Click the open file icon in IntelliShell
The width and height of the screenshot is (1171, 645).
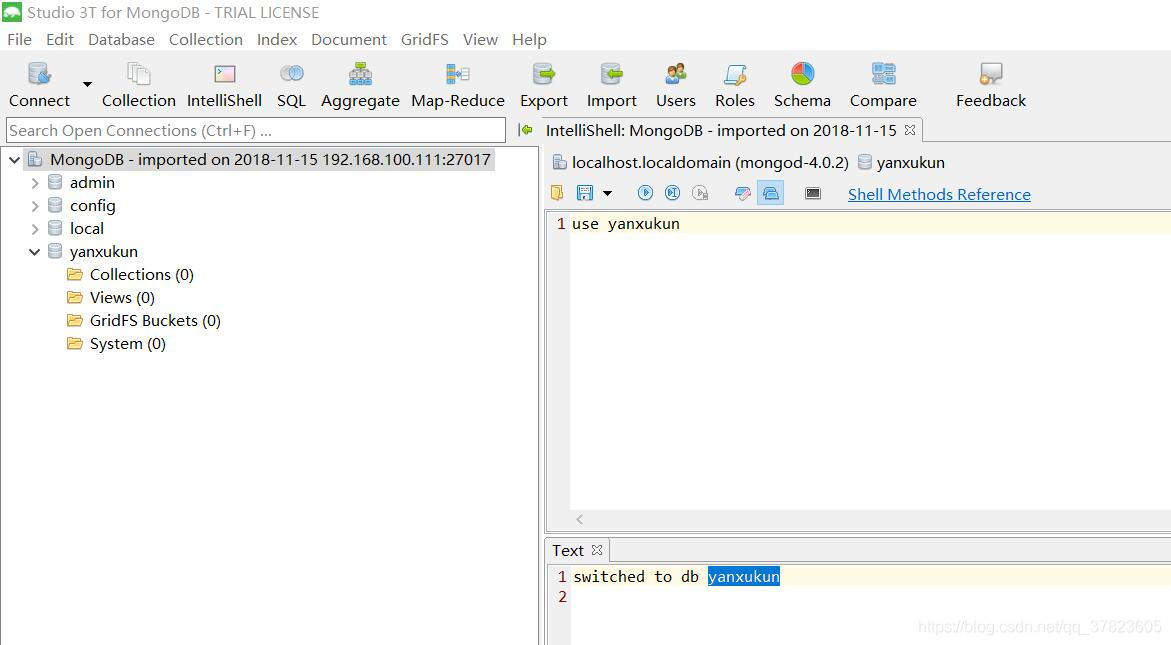557,193
